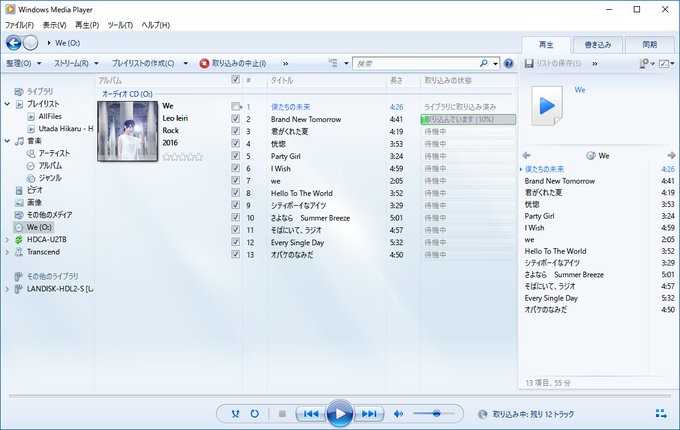
Task: Go back with the blue back arrow
Action: pyautogui.click(x=13, y=43)
